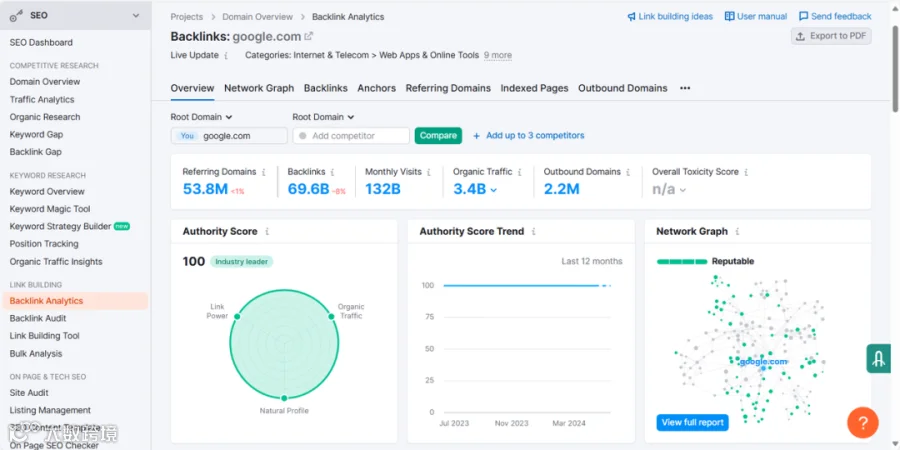Open Position Tracking in sidebar

coord(44,244)
